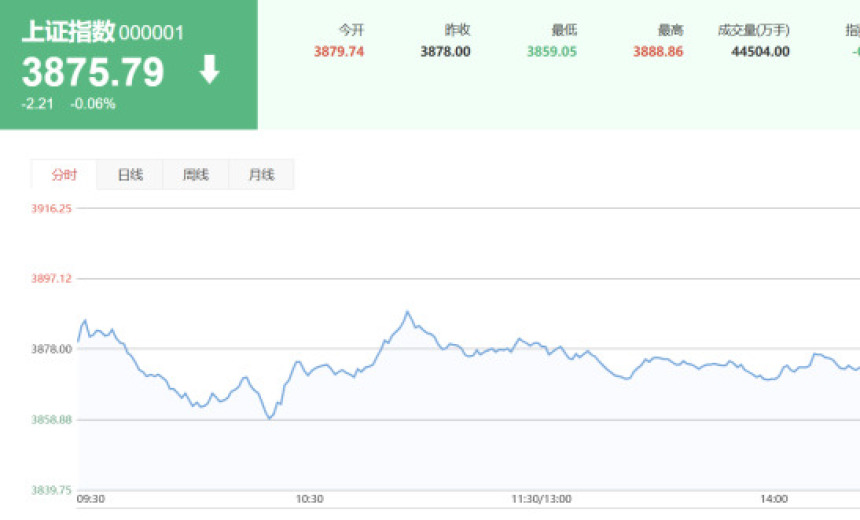The height and width of the screenshot is (520, 860).
Task: Click the current price 3875.79
Action: (93, 72)
